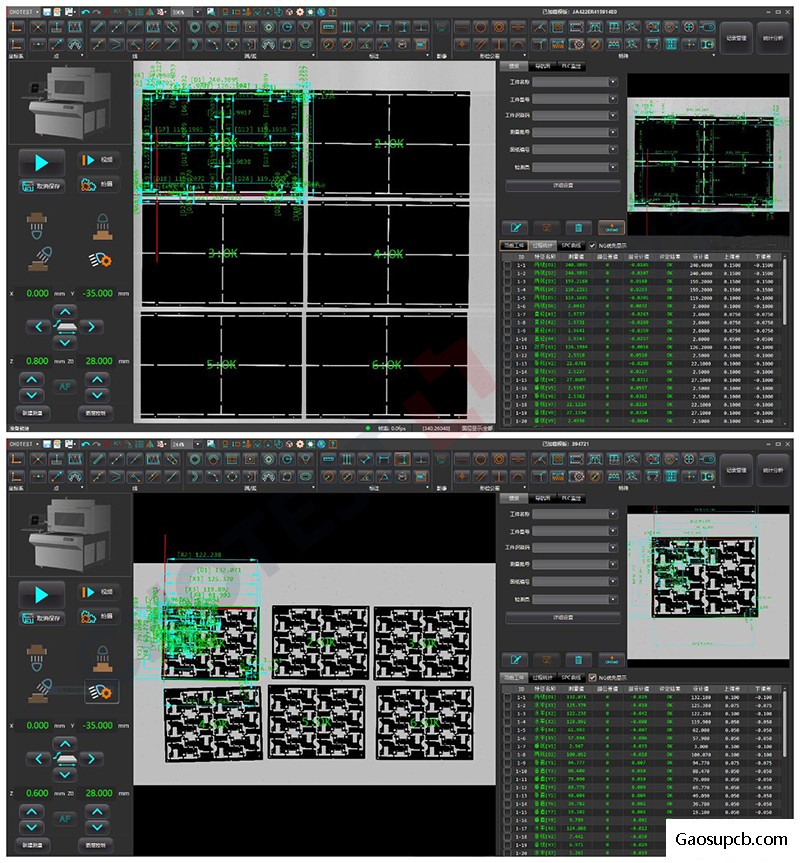This screenshot has height=863, width=800.
Task: Toggle the NG priority display checkbox in the top window
Action: (x=592, y=245)
